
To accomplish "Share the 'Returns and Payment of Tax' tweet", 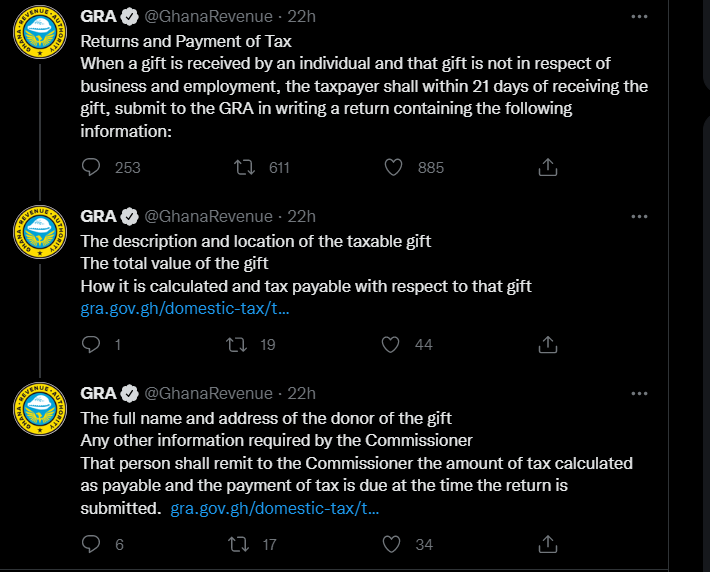I will pos(547,167).
